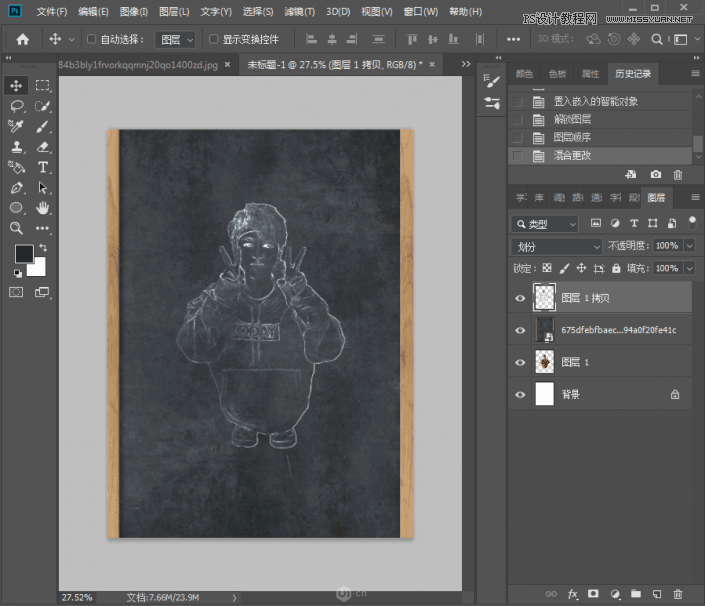Image resolution: width=705 pixels, height=606 pixels.
Task: Open the 划分 blend mode dropdown
Action: coord(557,247)
